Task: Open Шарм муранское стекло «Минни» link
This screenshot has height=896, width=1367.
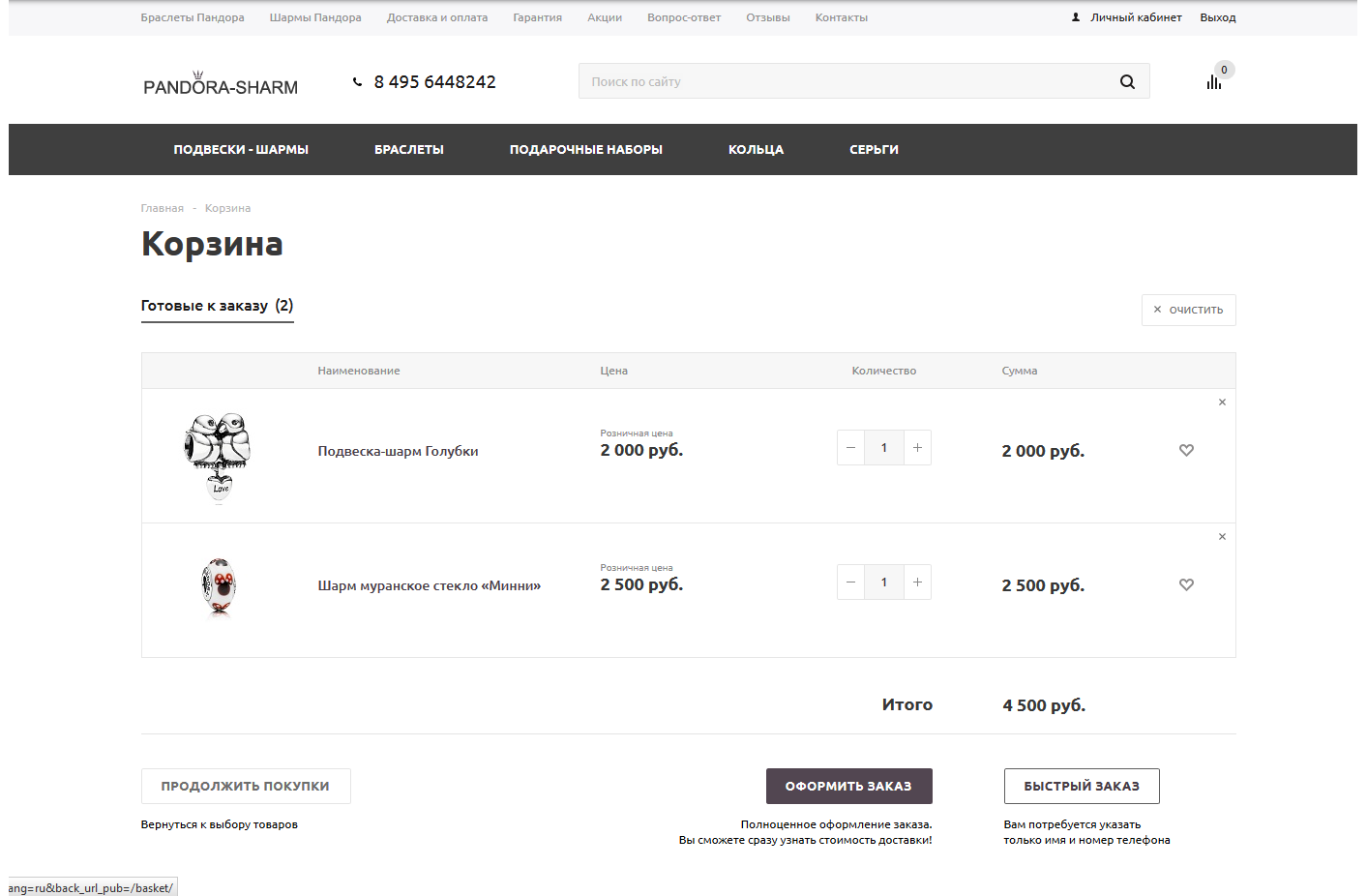Action: pos(430,585)
